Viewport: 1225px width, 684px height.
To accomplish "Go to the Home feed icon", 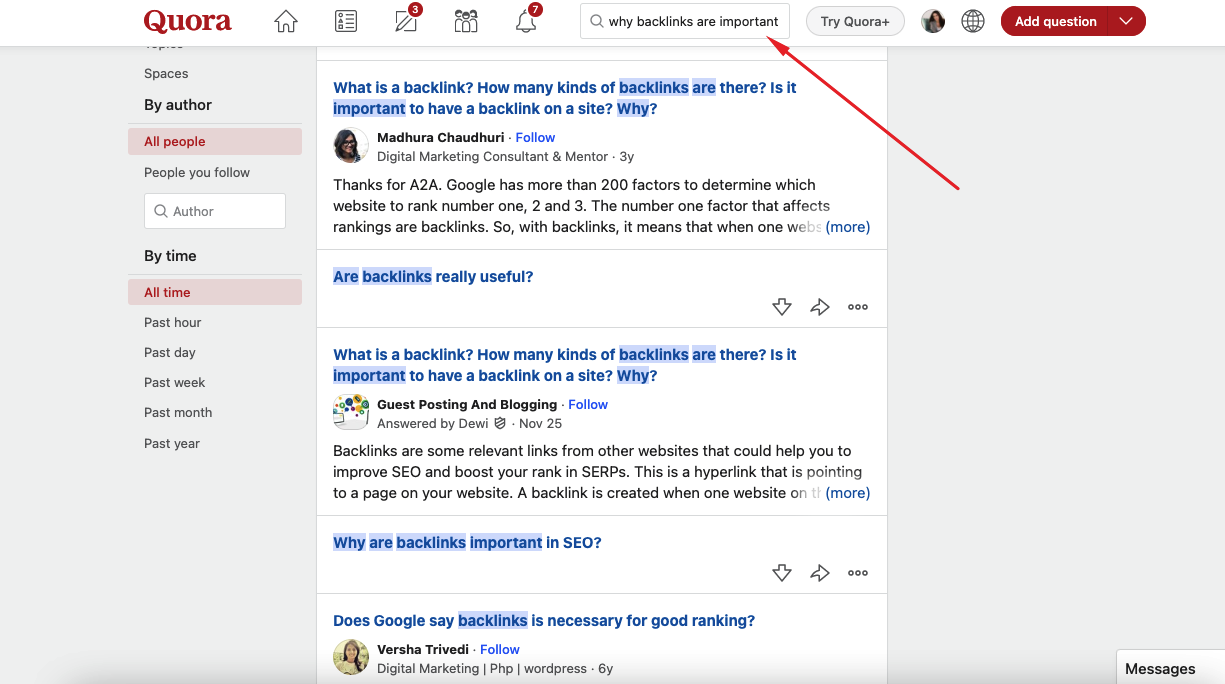I will (x=286, y=21).
